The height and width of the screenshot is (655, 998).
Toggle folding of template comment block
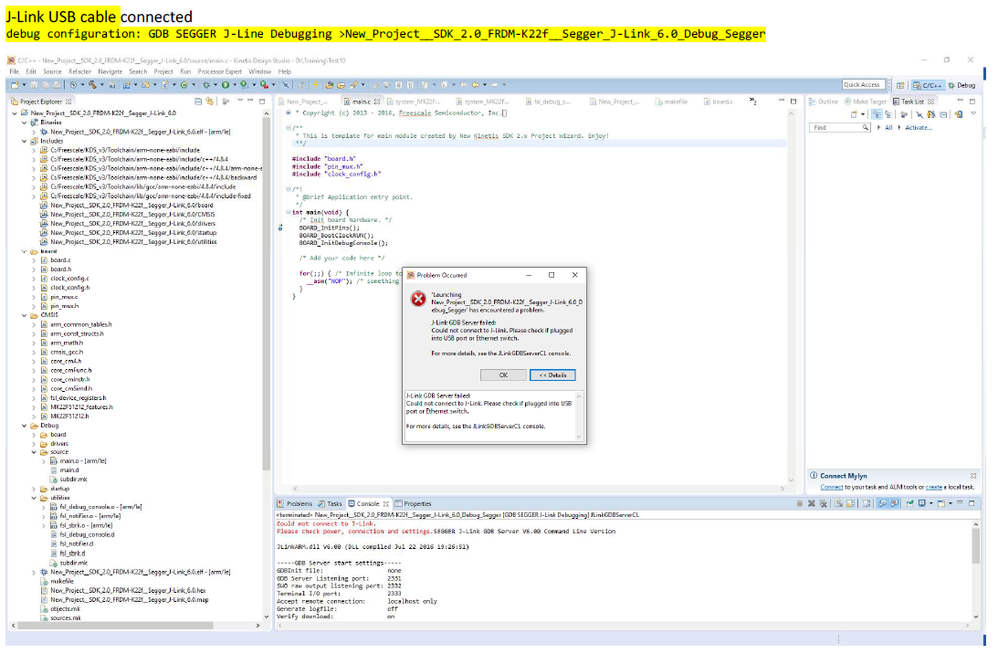click(x=288, y=128)
